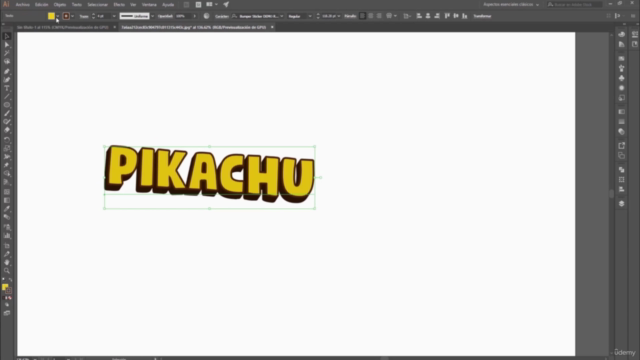Open the stroke color dropdown arrow
Image resolution: width=640 pixels, height=360 pixels.
click(x=72, y=16)
